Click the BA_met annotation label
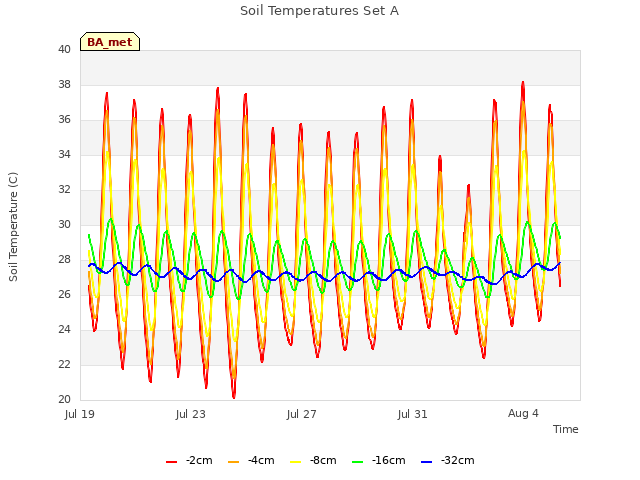This screenshot has width=640, height=480. click(x=110, y=42)
